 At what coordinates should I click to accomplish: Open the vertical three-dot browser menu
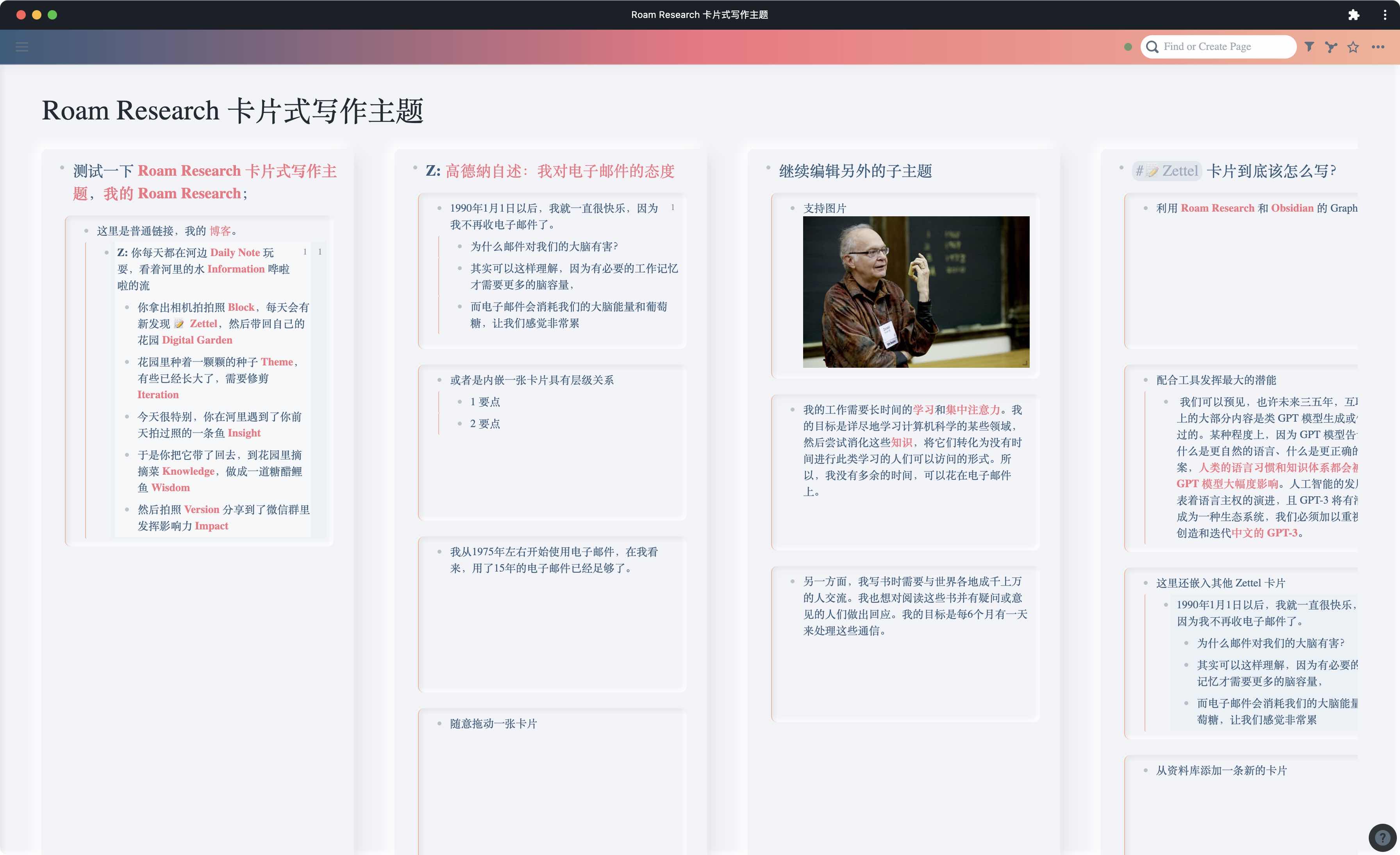(1385, 15)
